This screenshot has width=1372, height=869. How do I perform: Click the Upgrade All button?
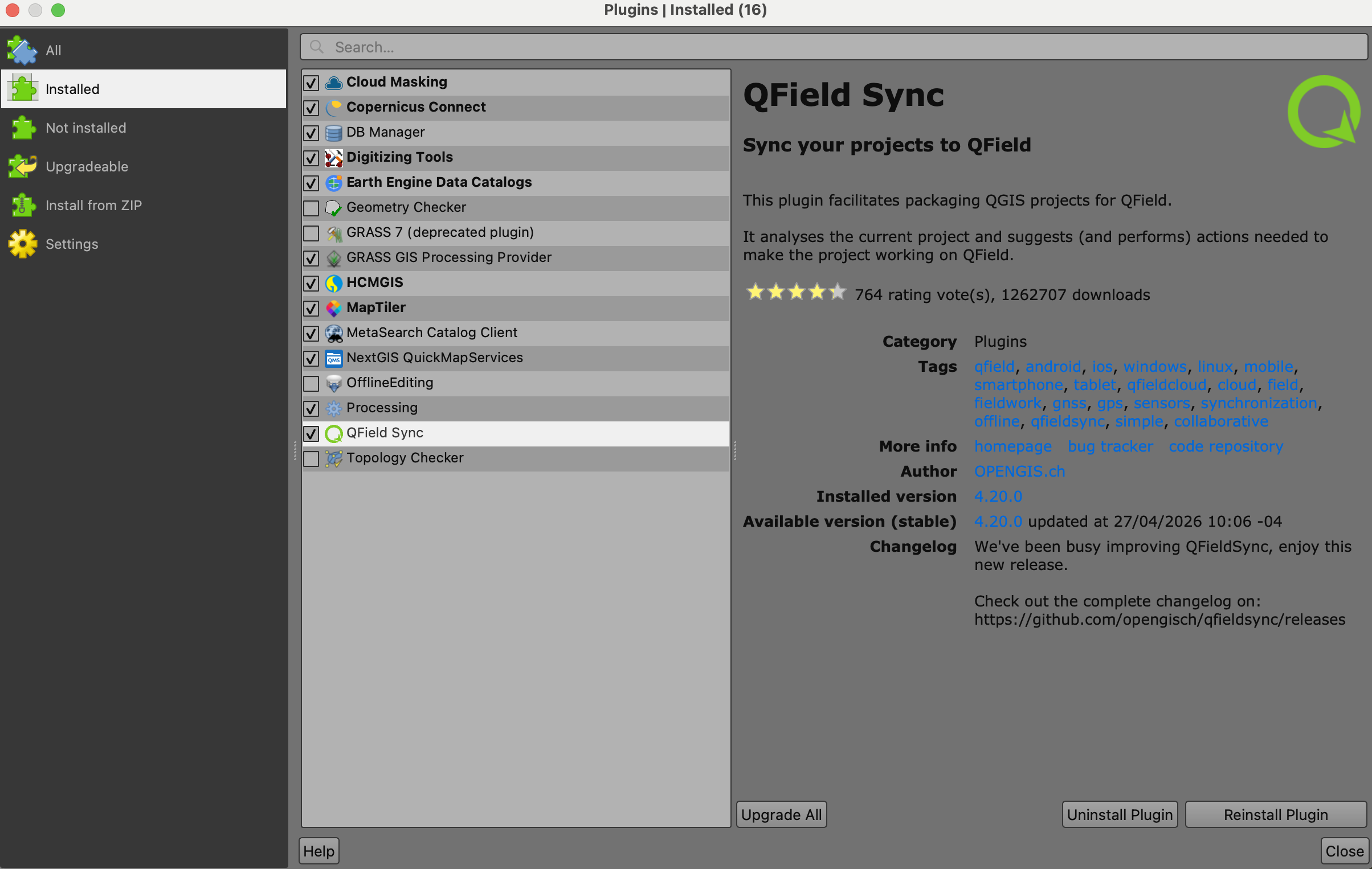(x=781, y=815)
